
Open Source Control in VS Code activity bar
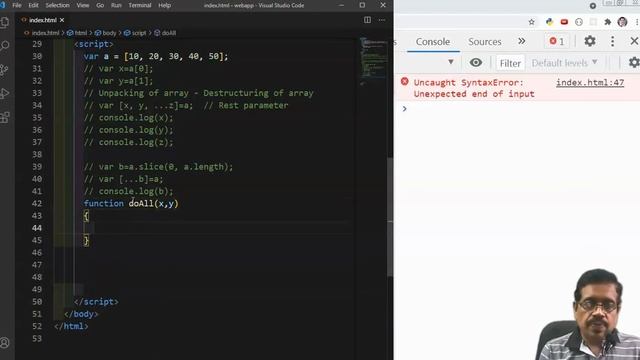(x=4, y=69)
